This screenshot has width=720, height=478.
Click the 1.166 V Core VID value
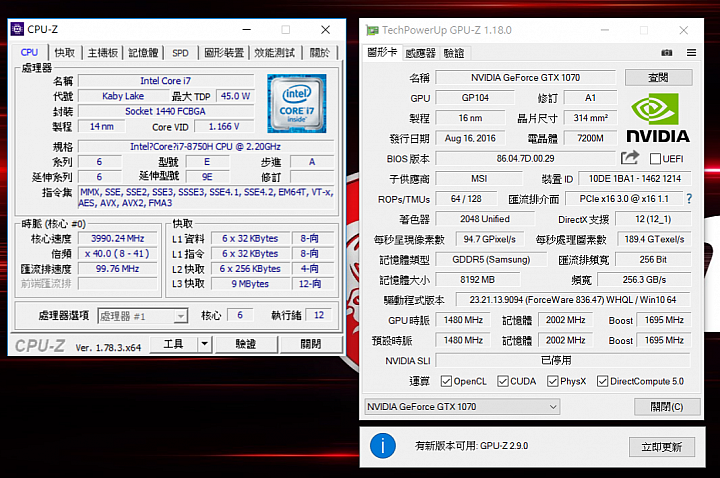click(224, 126)
